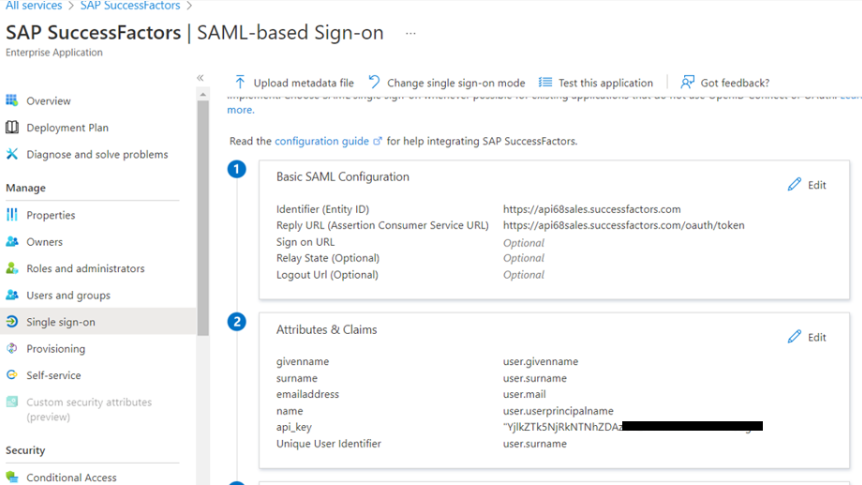This screenshot has width=862, height=485.
Task: Go to Self-service
Action: tap(53, 376)
